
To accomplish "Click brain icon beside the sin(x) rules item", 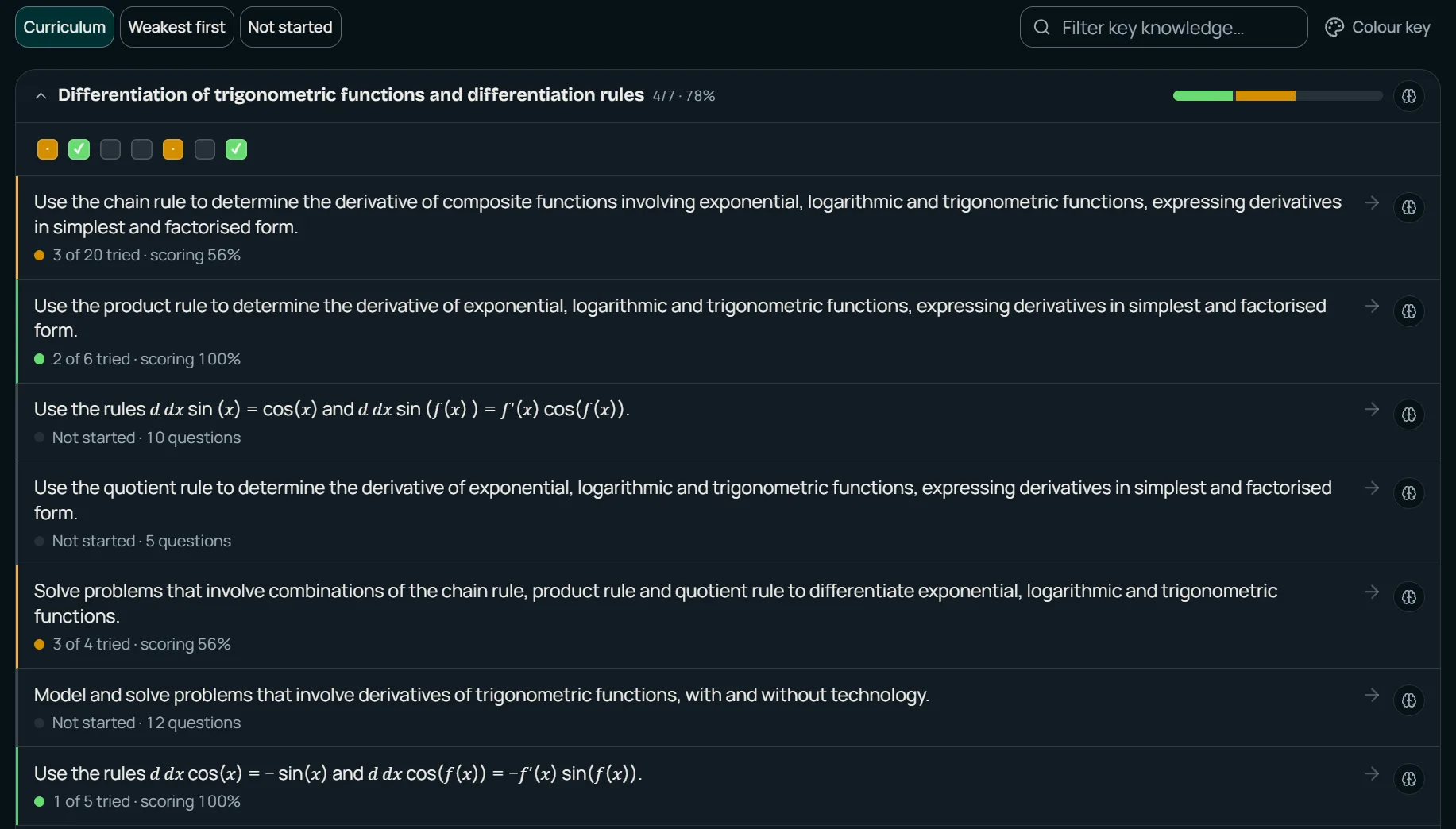I will click(1408, 414).
